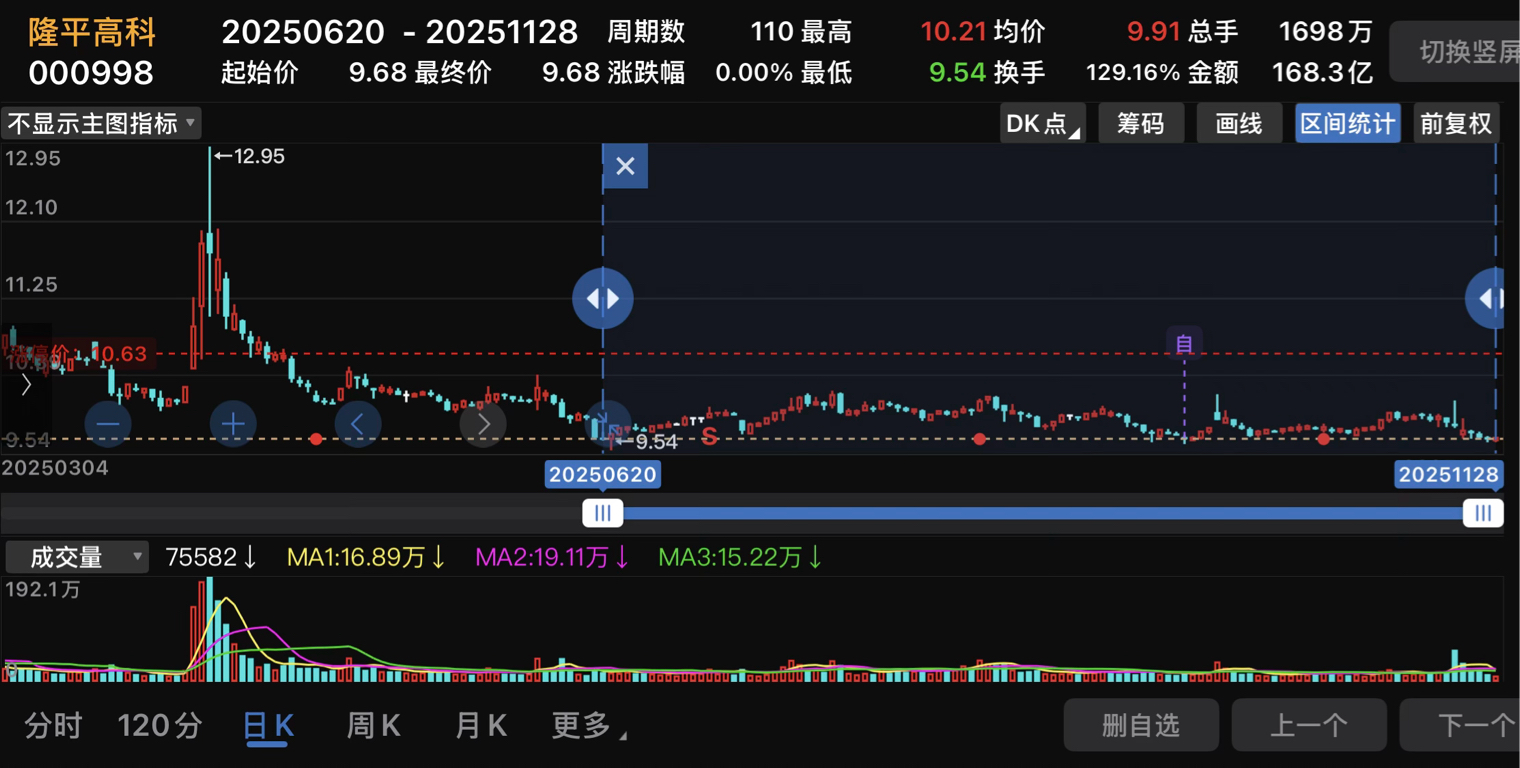Image resolution: width=1520 pixels, height=768 pixels.
Task: Select the 日K daily candlestick tab
Action: [x=269, y=725]
